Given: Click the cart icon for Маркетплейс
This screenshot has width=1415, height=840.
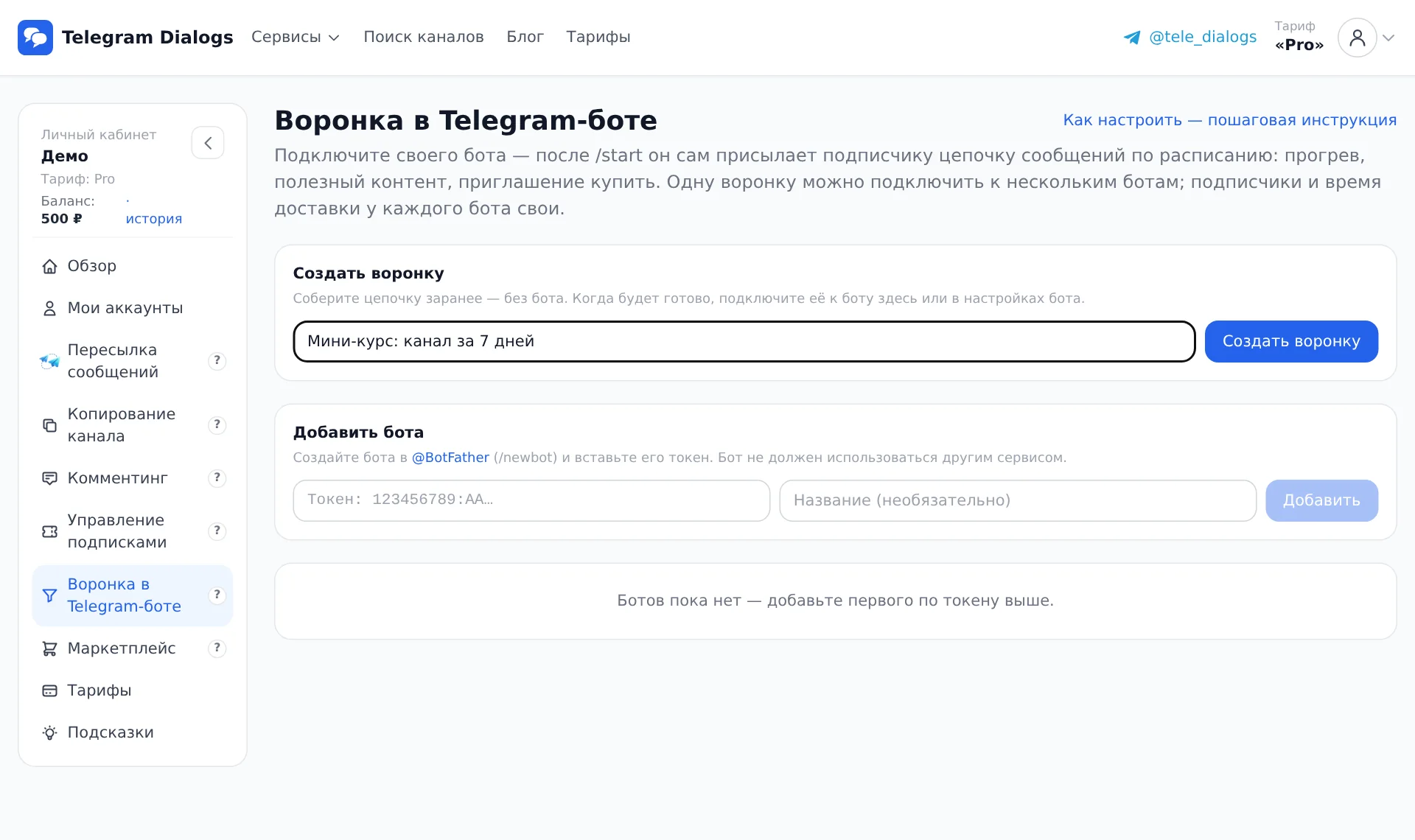Looking at the screenshot, I should click(49, 648).
